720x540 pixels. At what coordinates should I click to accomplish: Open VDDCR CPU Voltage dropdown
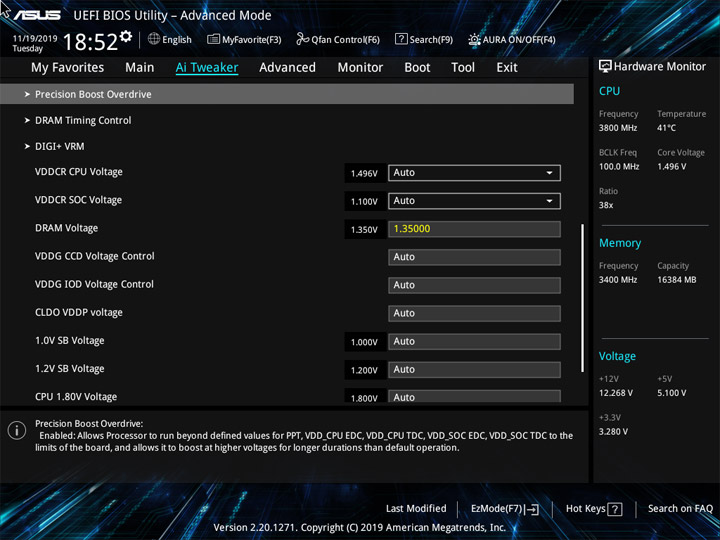tap(474, 173)
